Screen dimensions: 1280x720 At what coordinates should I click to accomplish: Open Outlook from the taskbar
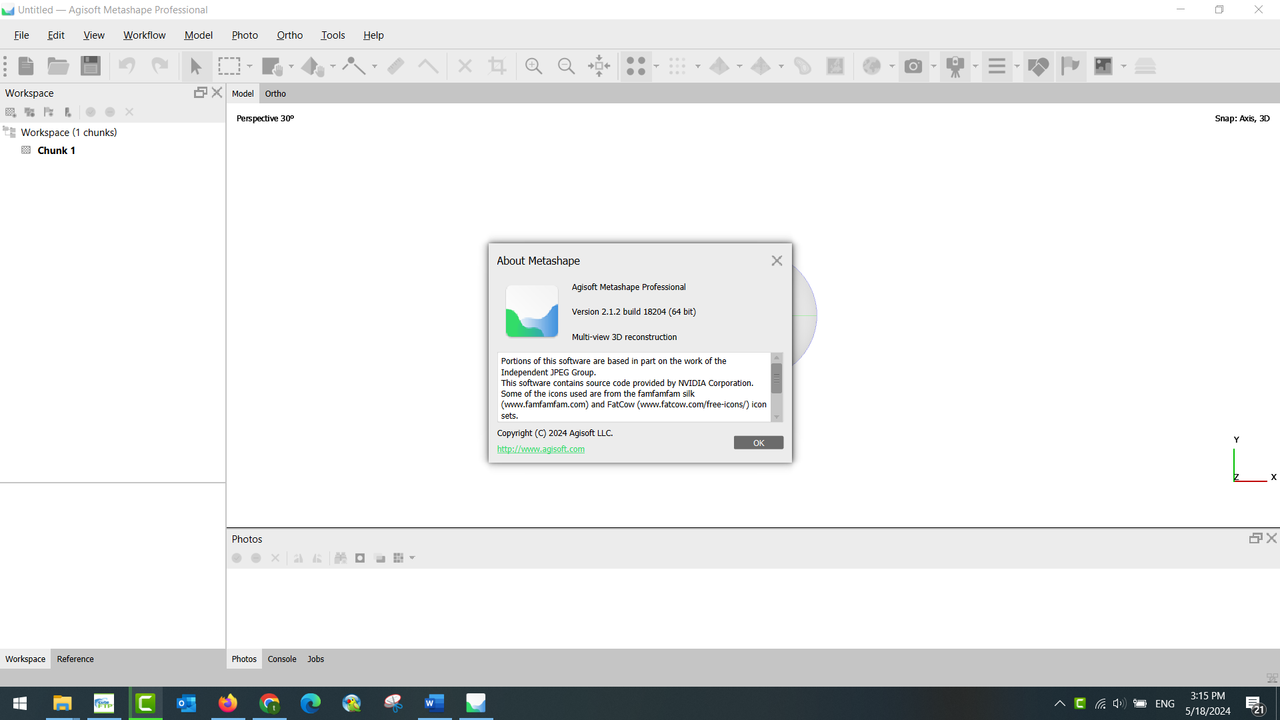186,703
